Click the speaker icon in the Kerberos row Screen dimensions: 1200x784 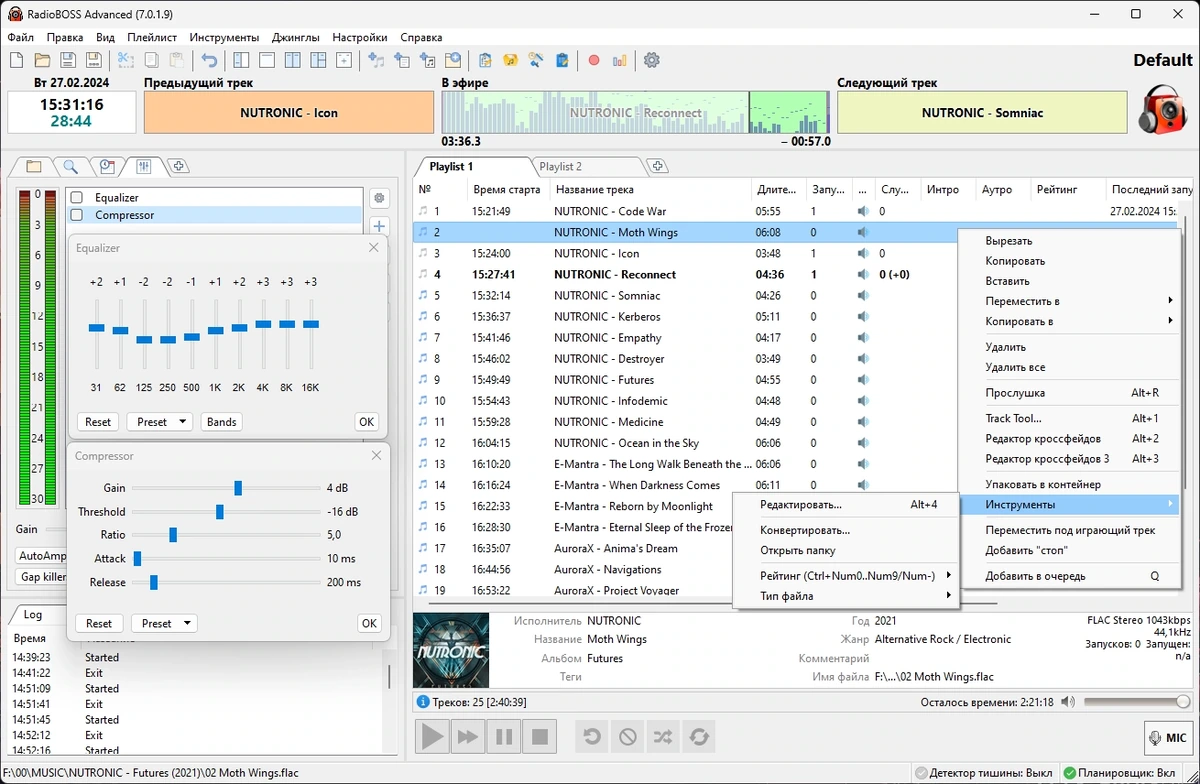click(x=863, y=317)
